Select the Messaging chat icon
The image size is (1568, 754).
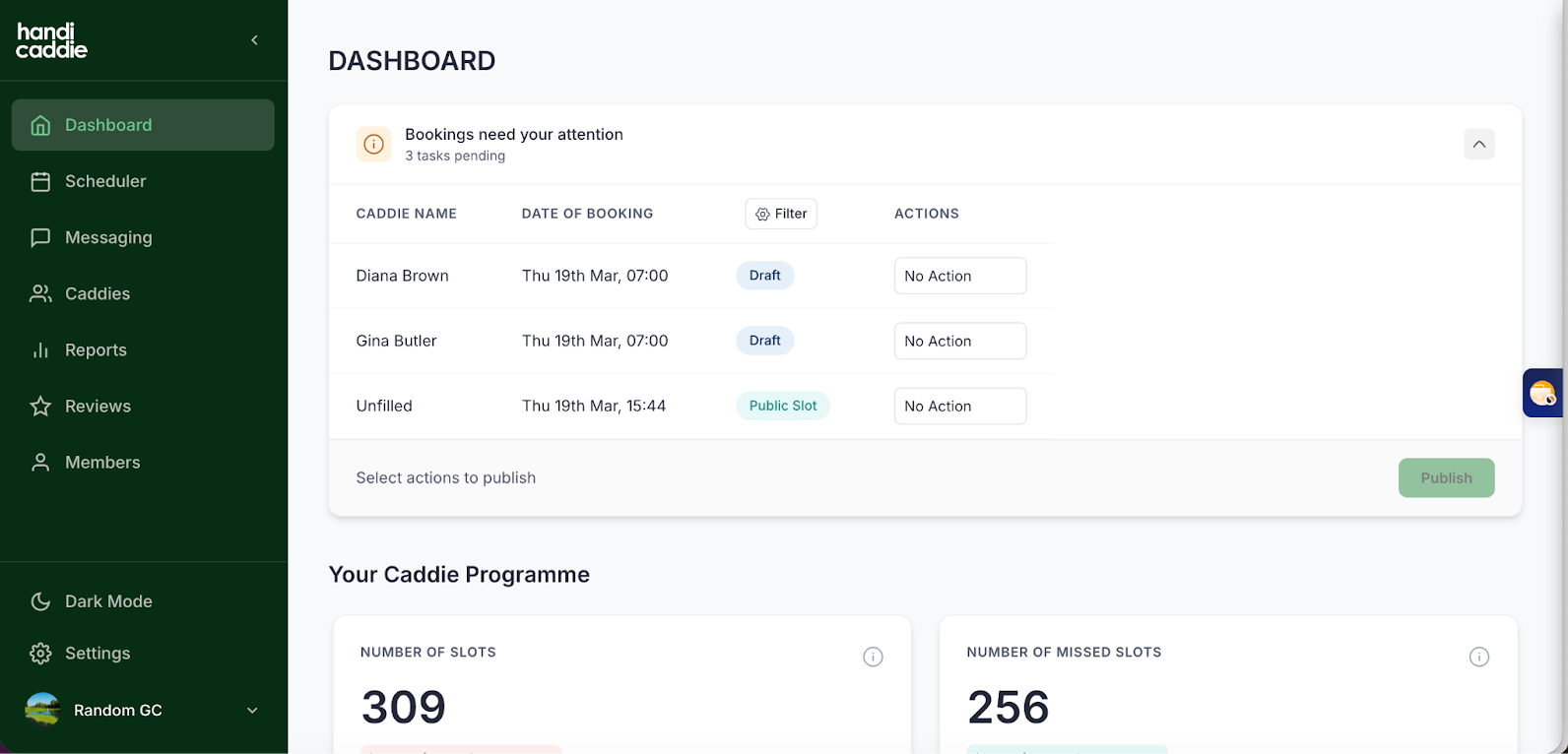[x=39, y=237]
